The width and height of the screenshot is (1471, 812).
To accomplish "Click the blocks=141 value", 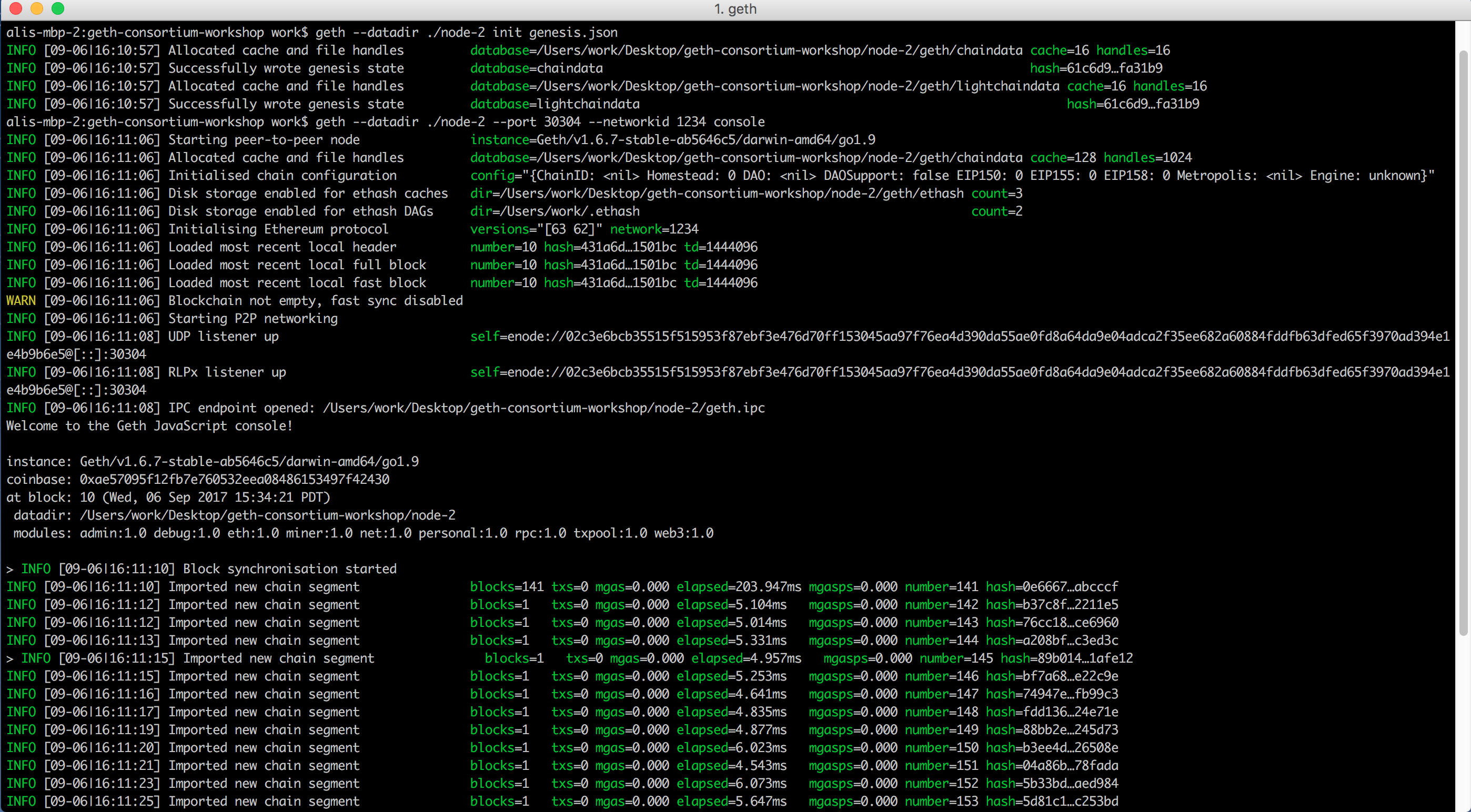I will [x=506, y=586].
